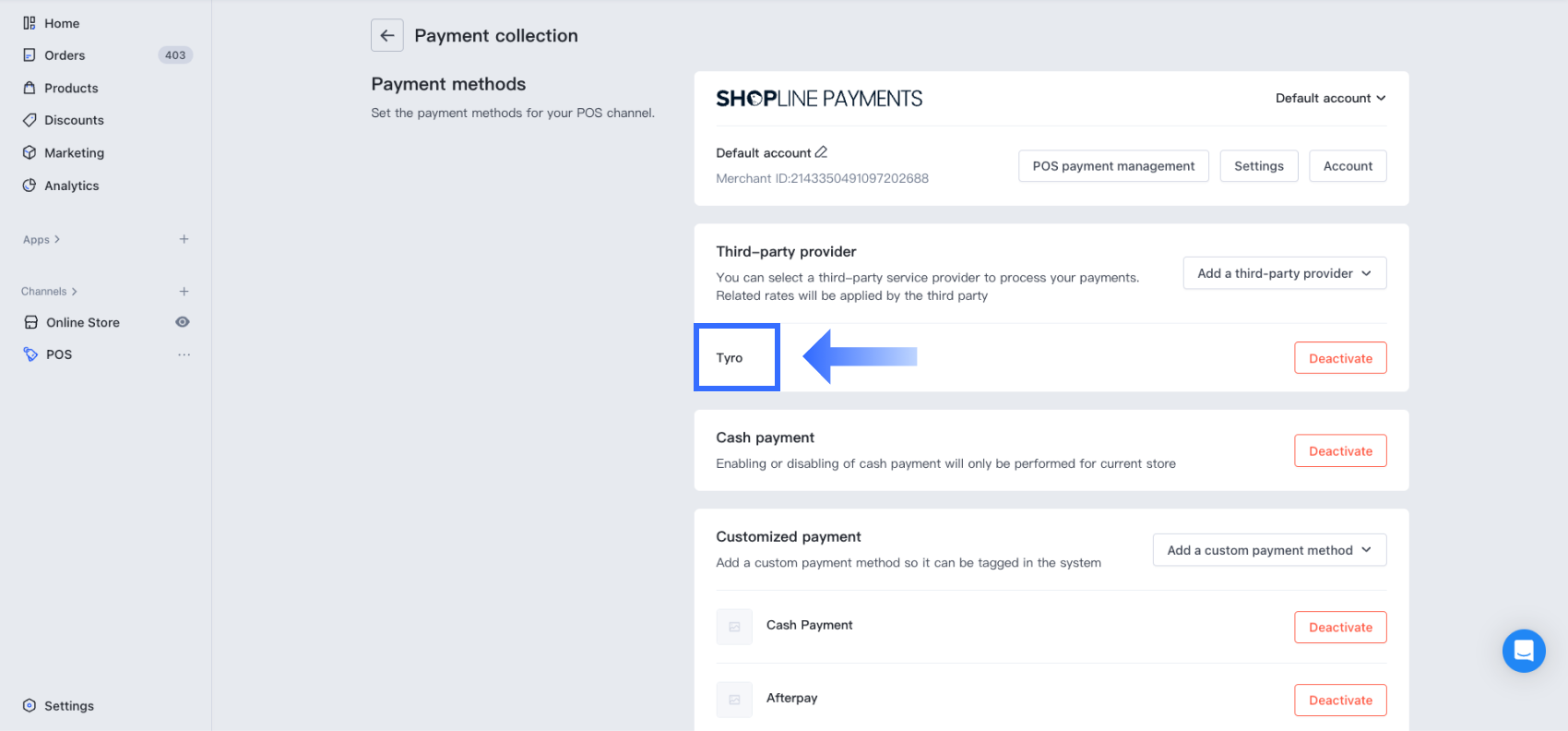Click the Cash Payment image placeholder
The image size is (1568, 731).
(734, 627)
